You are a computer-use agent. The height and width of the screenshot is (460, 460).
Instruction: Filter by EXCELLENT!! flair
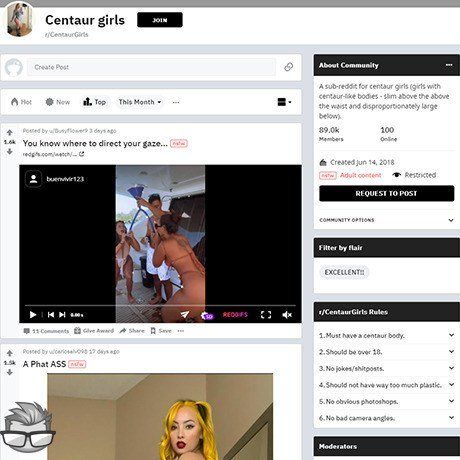[x=344, y=272]
